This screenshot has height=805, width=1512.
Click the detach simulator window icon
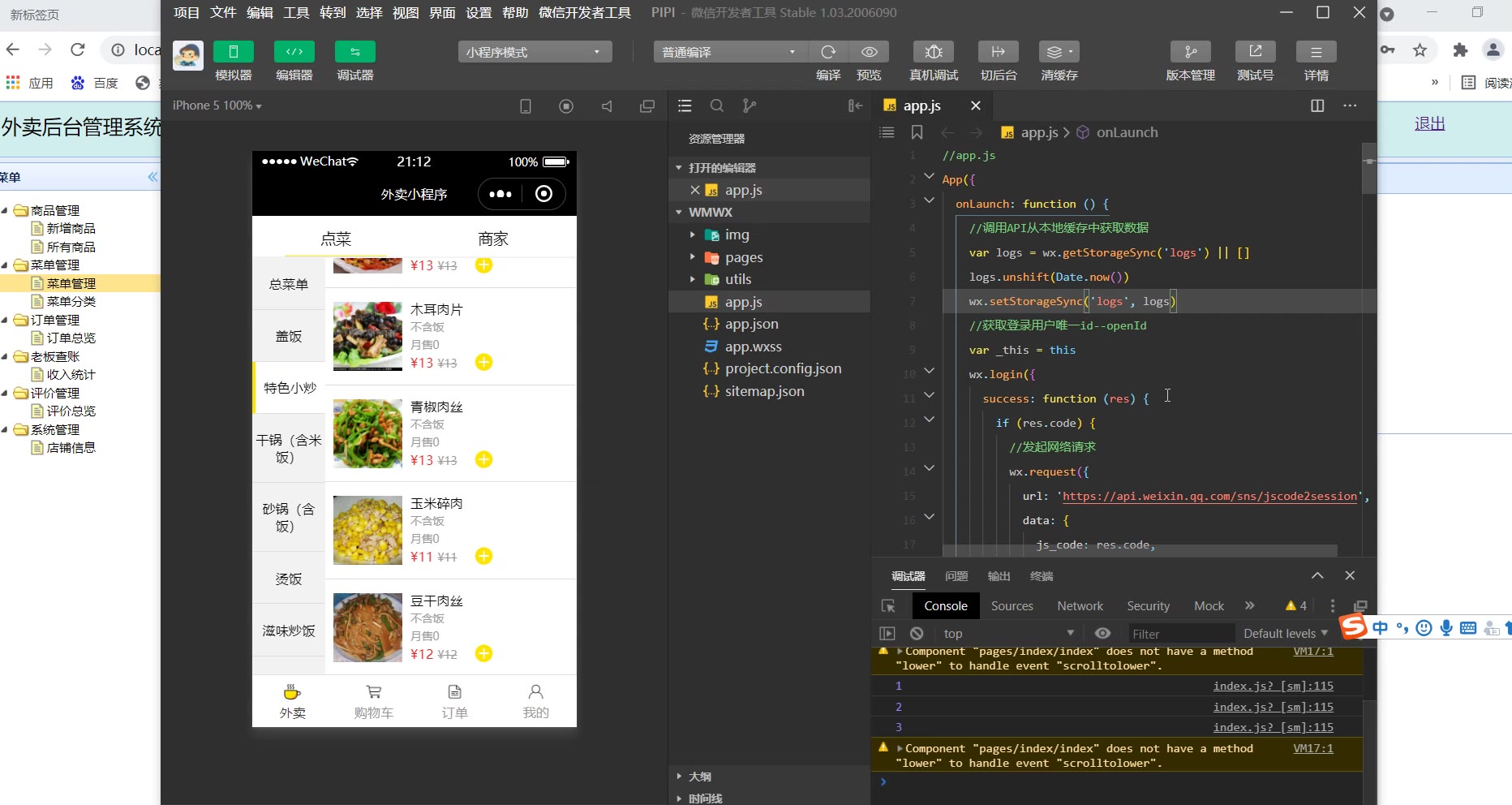[647, 106]
